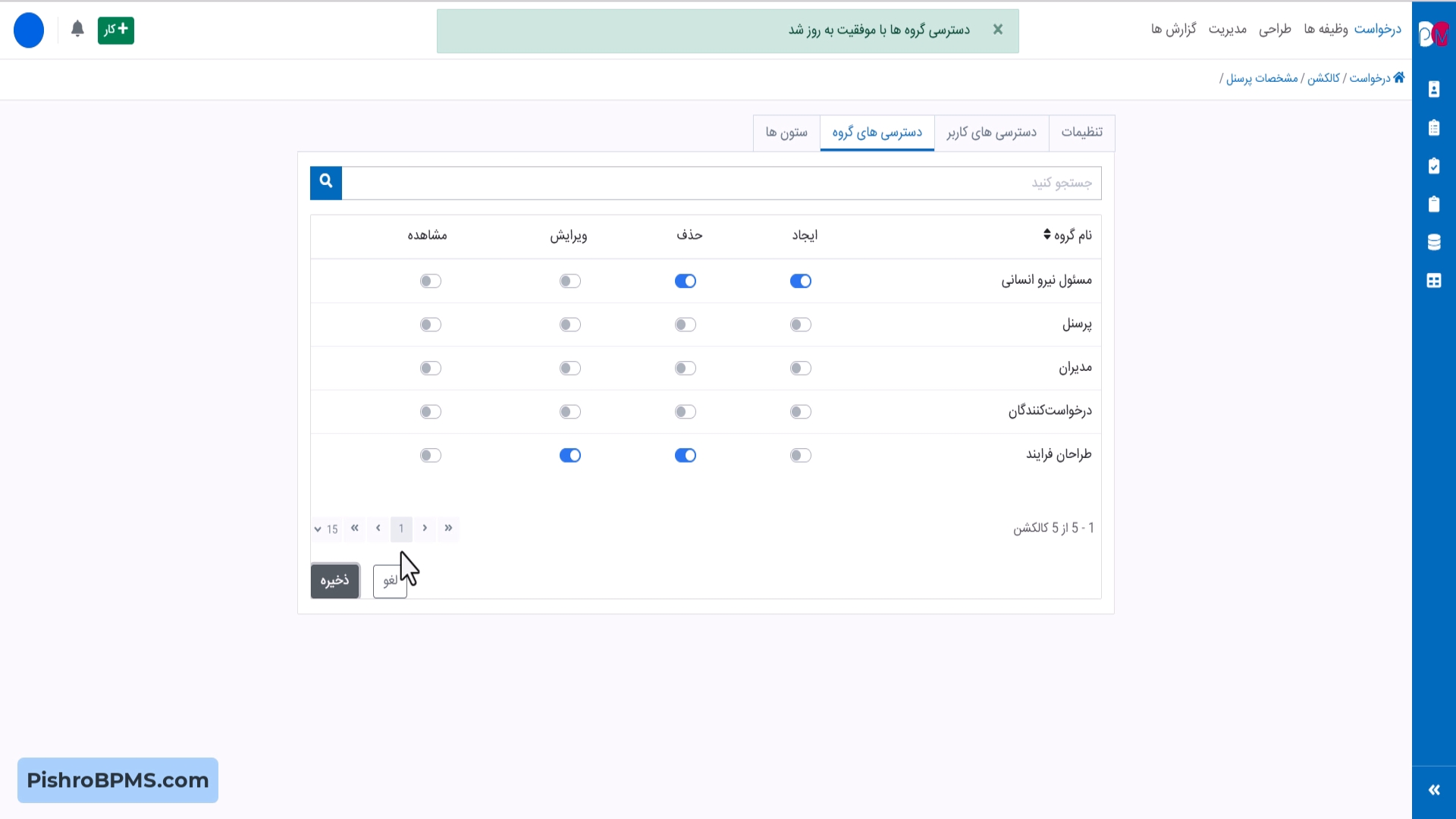Dismiss the success notification banner
The width and height of the screenshot is (1456, 819).
click(x=998, y=30)
